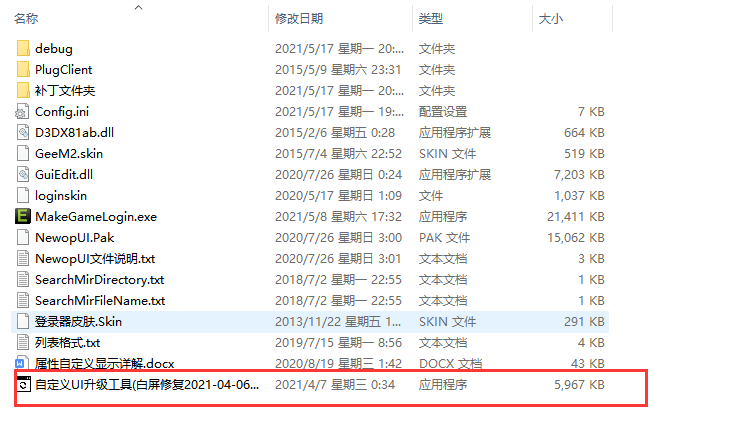This screenshot has width=755, height=435.
Task: Click the GuiEdit.dll file icon
Action: click(23, 174)
